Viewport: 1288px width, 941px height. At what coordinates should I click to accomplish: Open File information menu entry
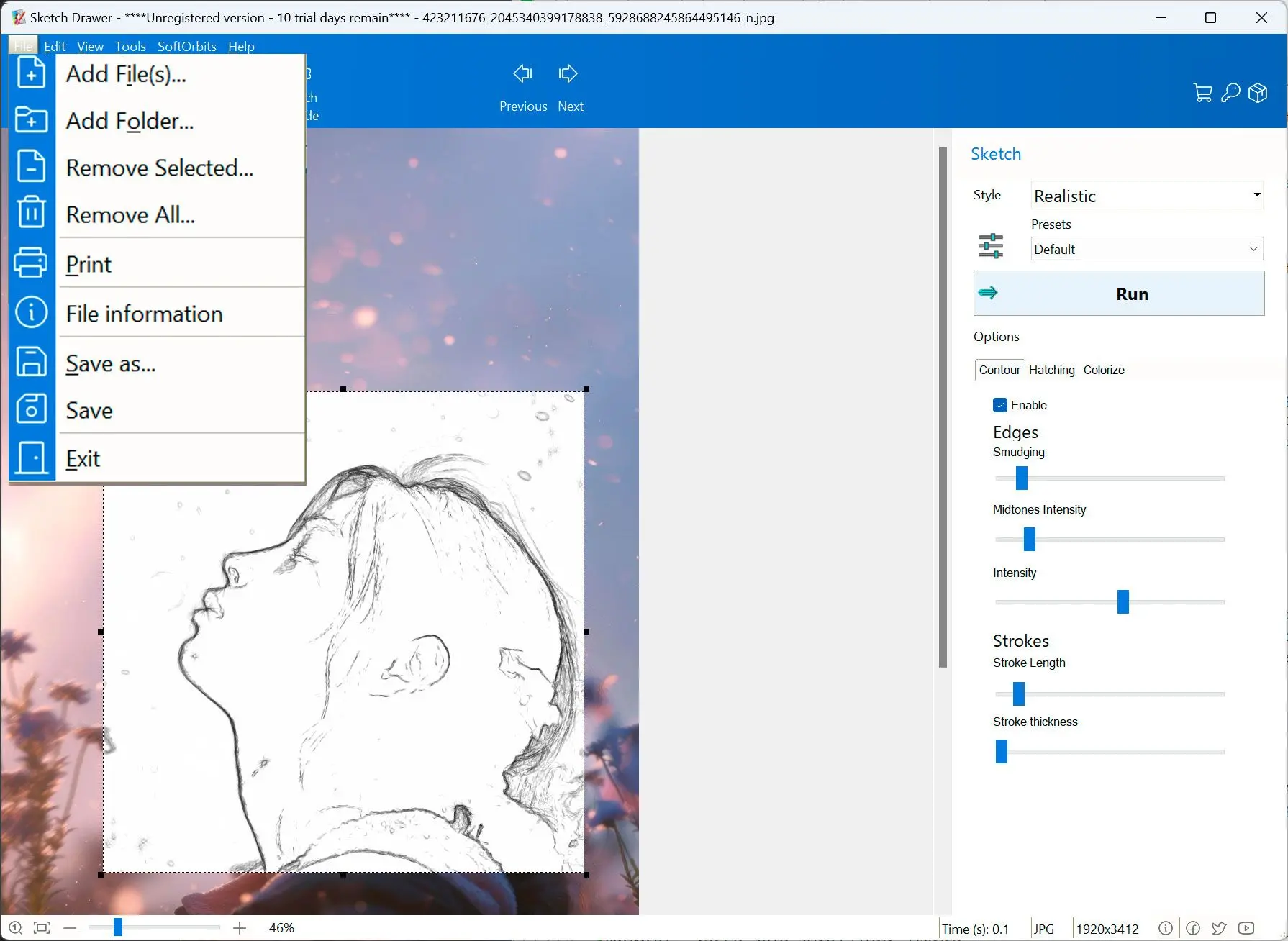coord(181,313)
